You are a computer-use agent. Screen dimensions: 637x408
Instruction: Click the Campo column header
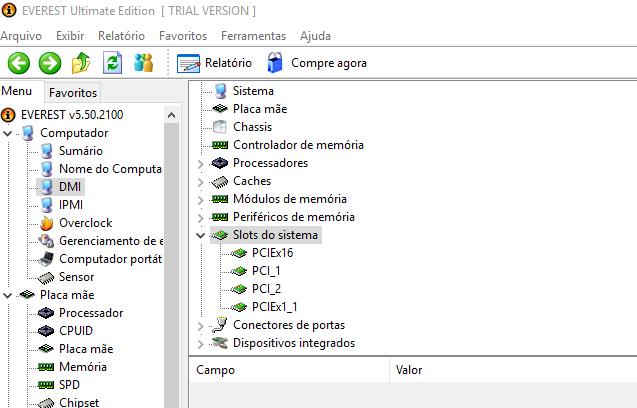point(289,370)
